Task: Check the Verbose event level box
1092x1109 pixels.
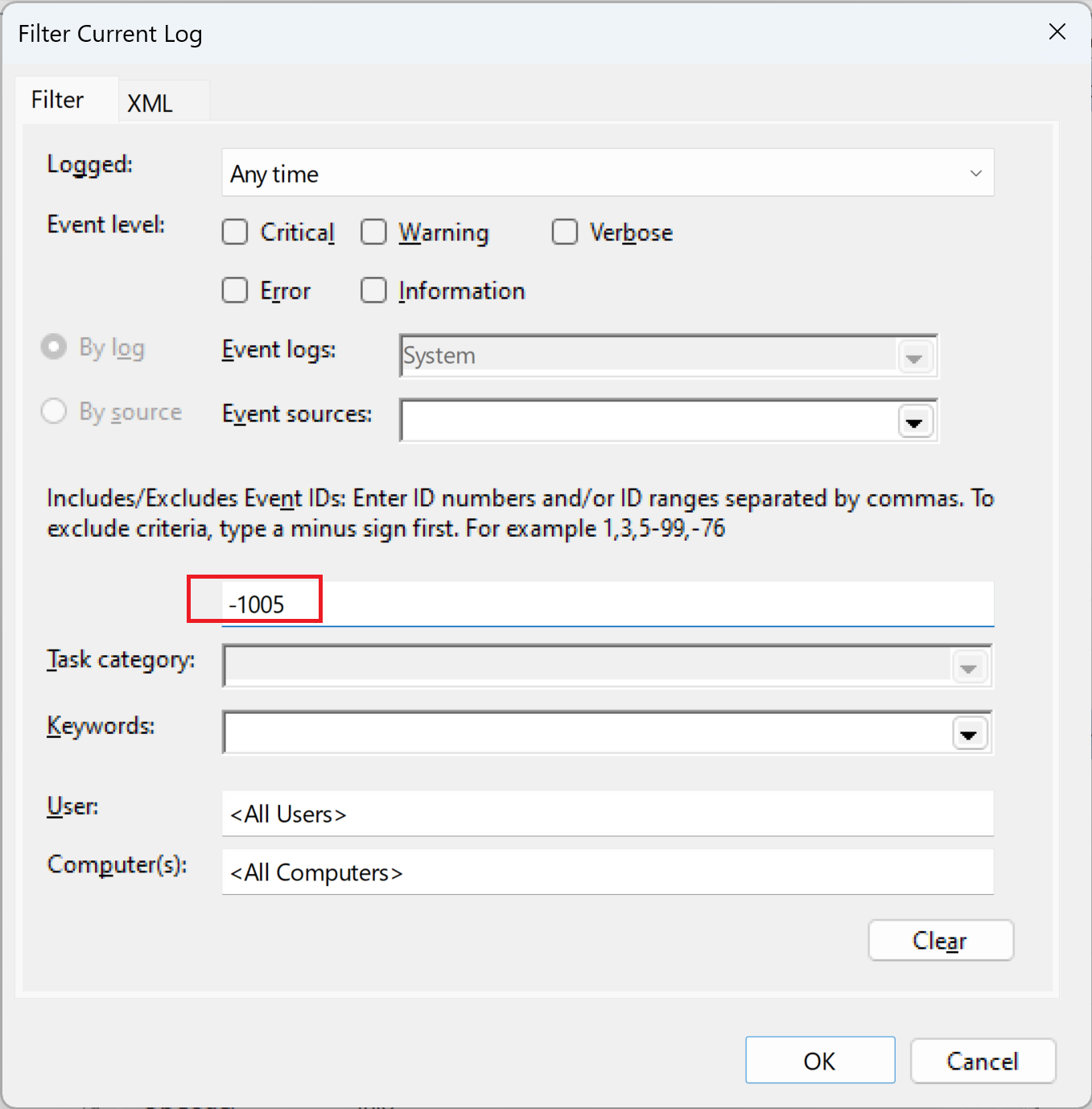Action: coord(565,232)
